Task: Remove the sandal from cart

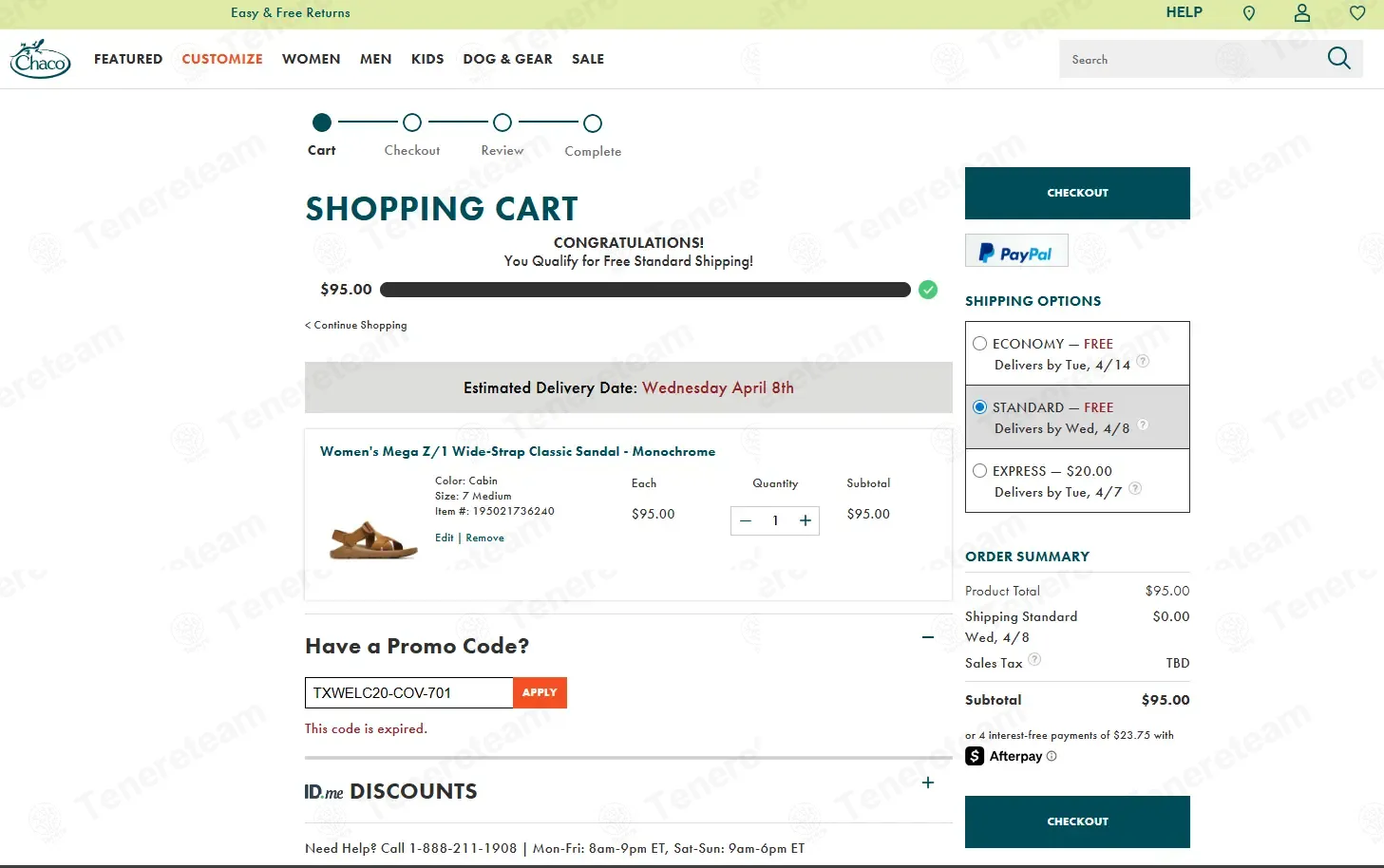Action: point(484,538)
